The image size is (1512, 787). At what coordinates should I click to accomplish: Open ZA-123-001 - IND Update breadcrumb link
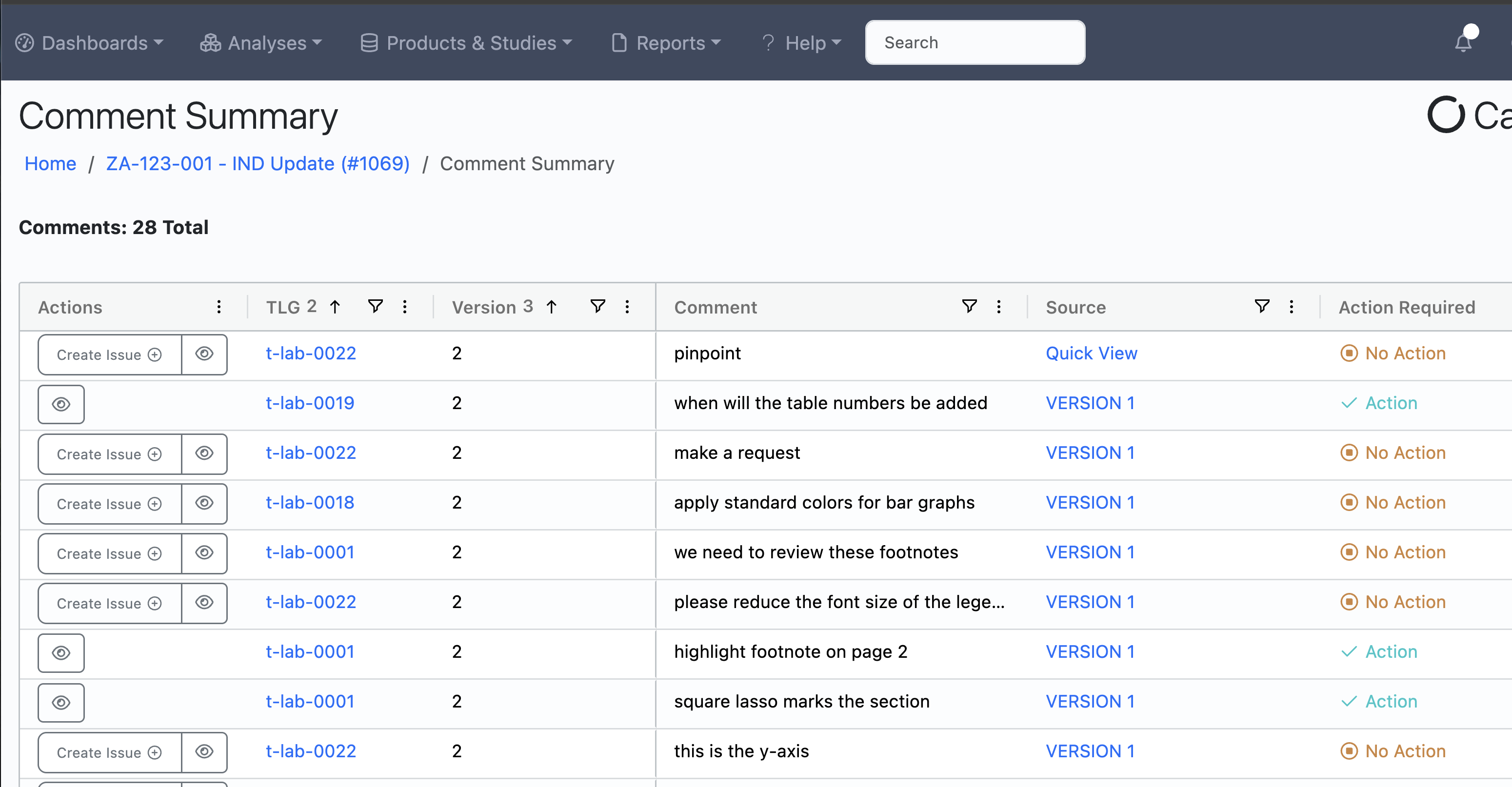coord(258,164)
